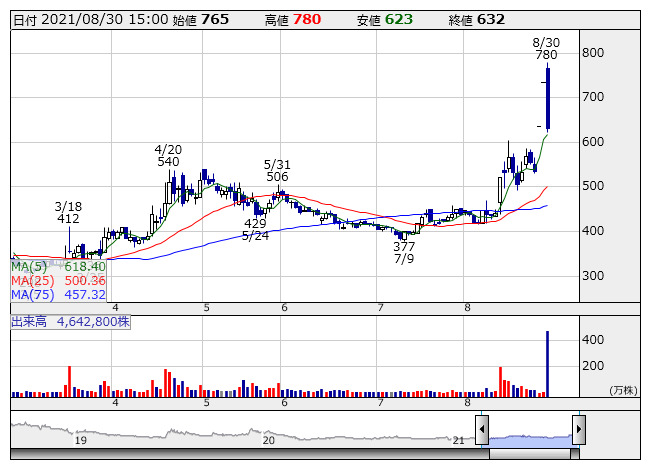Viewport: 653px width, 470px height.
Task: Click the 4/20 540 peak annotation
Action: (x=168, y=155)
